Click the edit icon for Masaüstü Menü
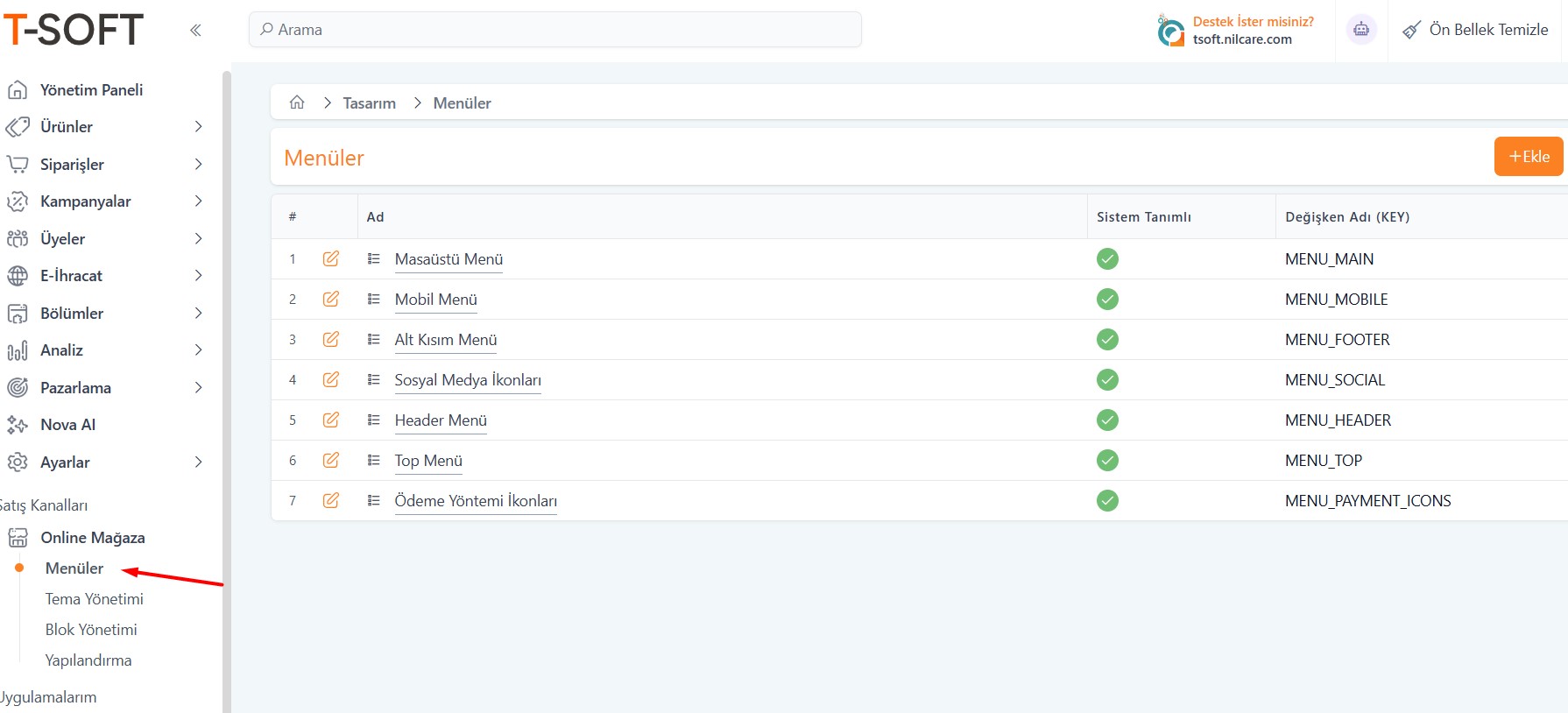This screenshot has height=713, width=1568. tap(330, 258)
